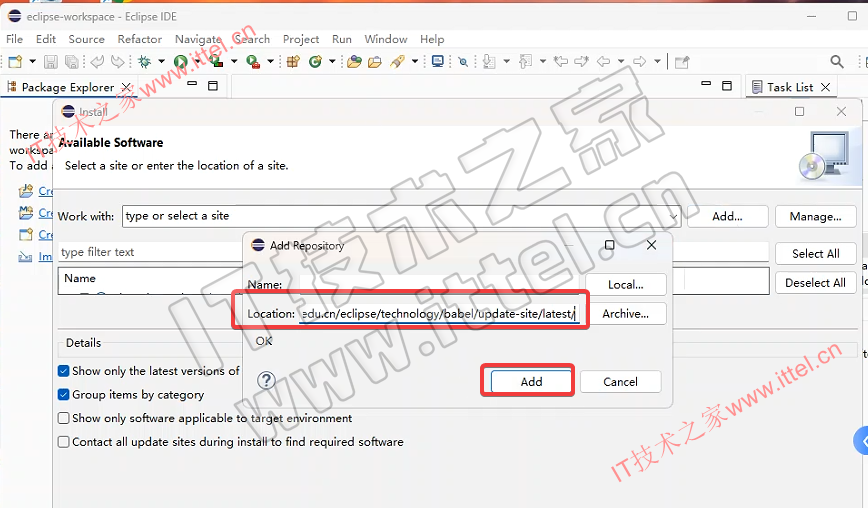Expand the Search toolbar dropdown arrow

pos(414,61)
